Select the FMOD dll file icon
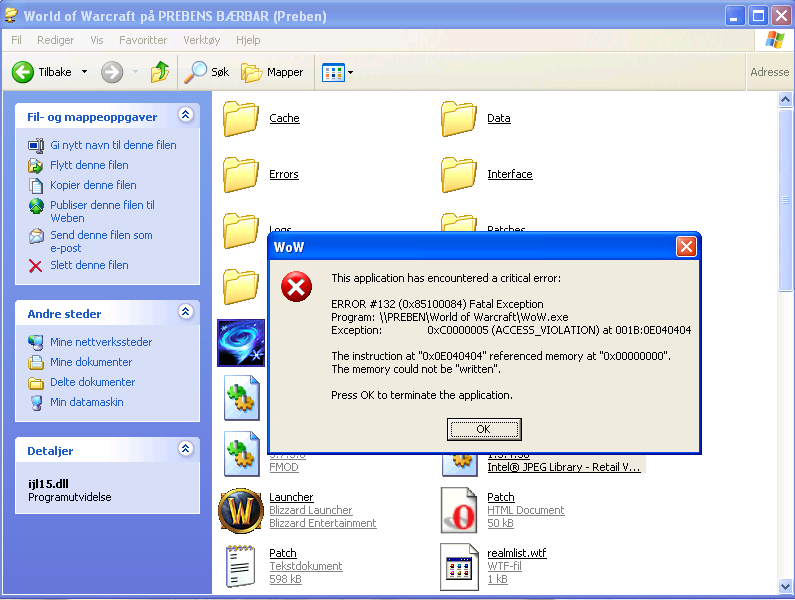Image resolution: width=795 pixels, height=600 pixels. (242, 454)
